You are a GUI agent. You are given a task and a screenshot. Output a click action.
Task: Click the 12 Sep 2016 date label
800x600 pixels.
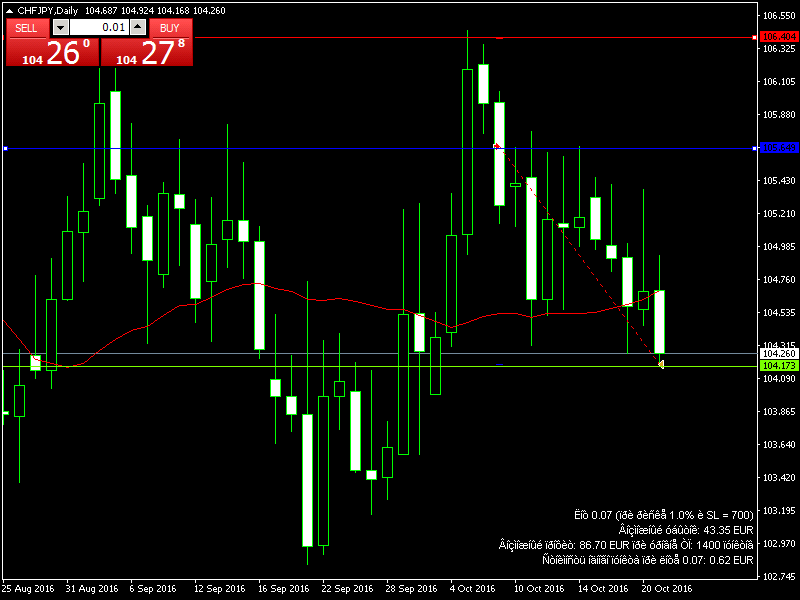pos(219,589)
